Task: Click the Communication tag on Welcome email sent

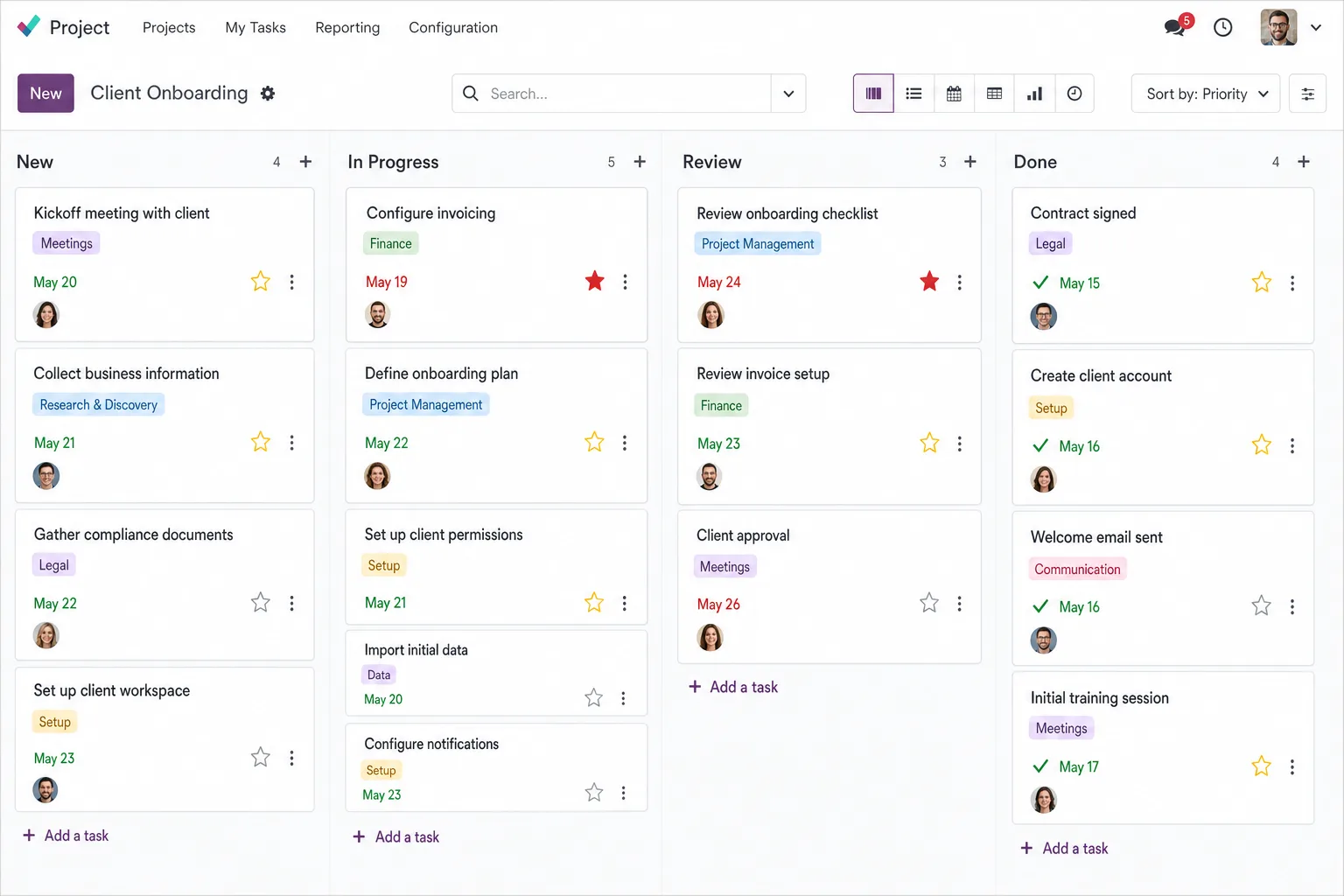Action: [1077, 570]
